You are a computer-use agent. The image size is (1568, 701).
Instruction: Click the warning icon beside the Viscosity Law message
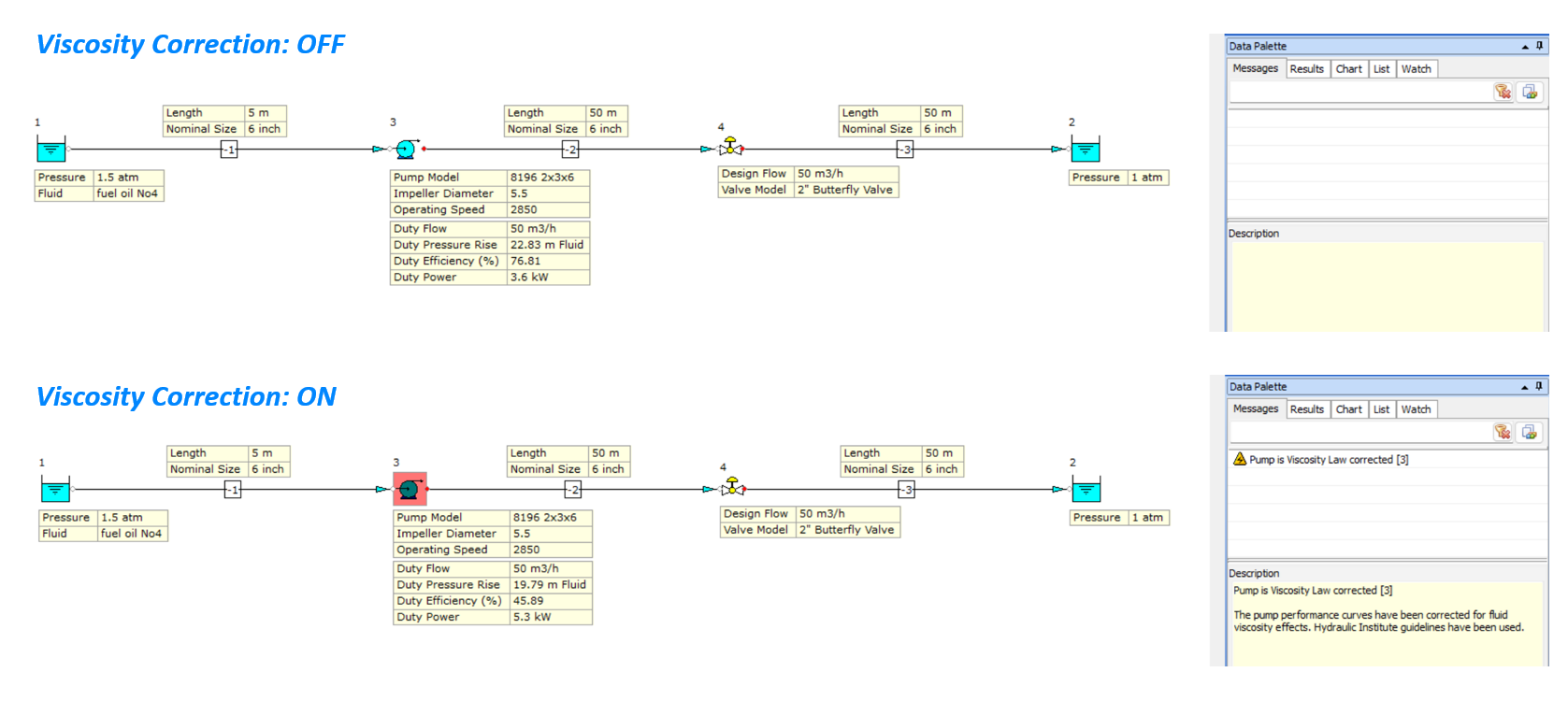click(1240, 459)
